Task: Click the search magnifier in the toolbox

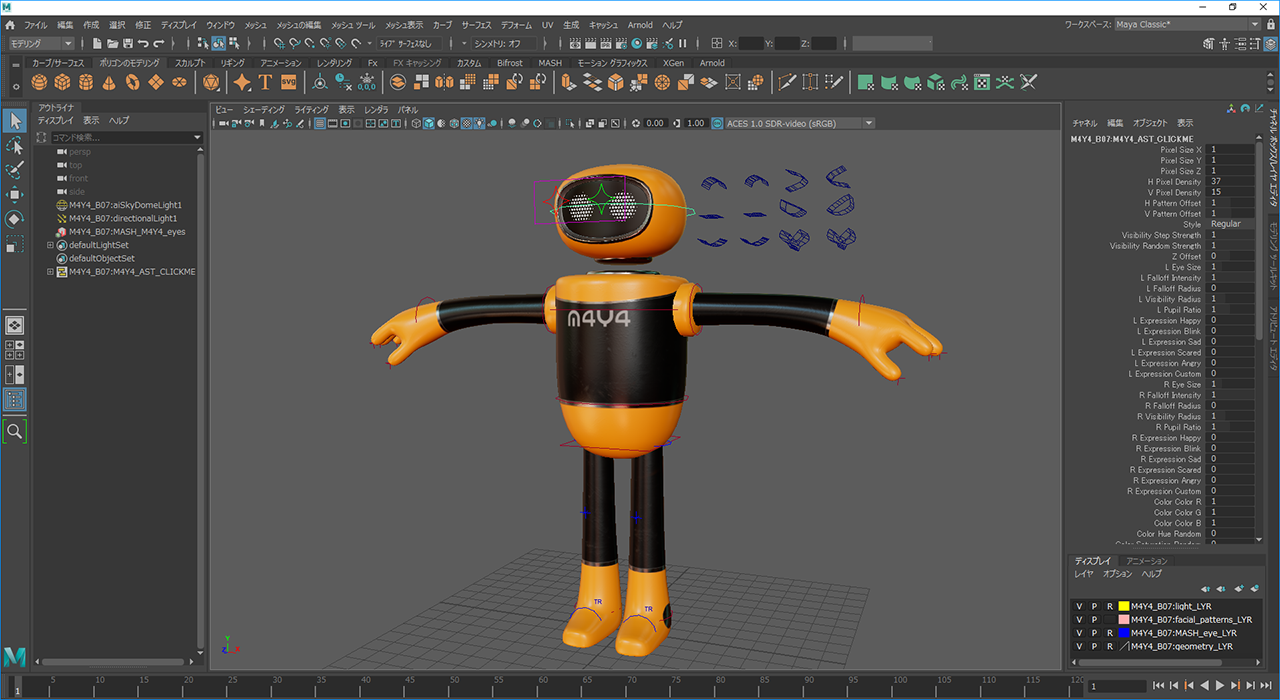Action: coord(15,431)
